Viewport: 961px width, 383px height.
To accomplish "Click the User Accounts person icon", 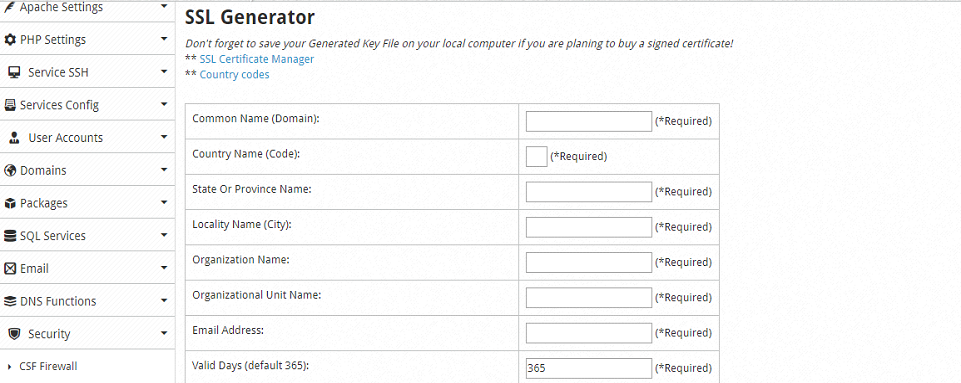I will pyautogui.click(x=14, y=138).
